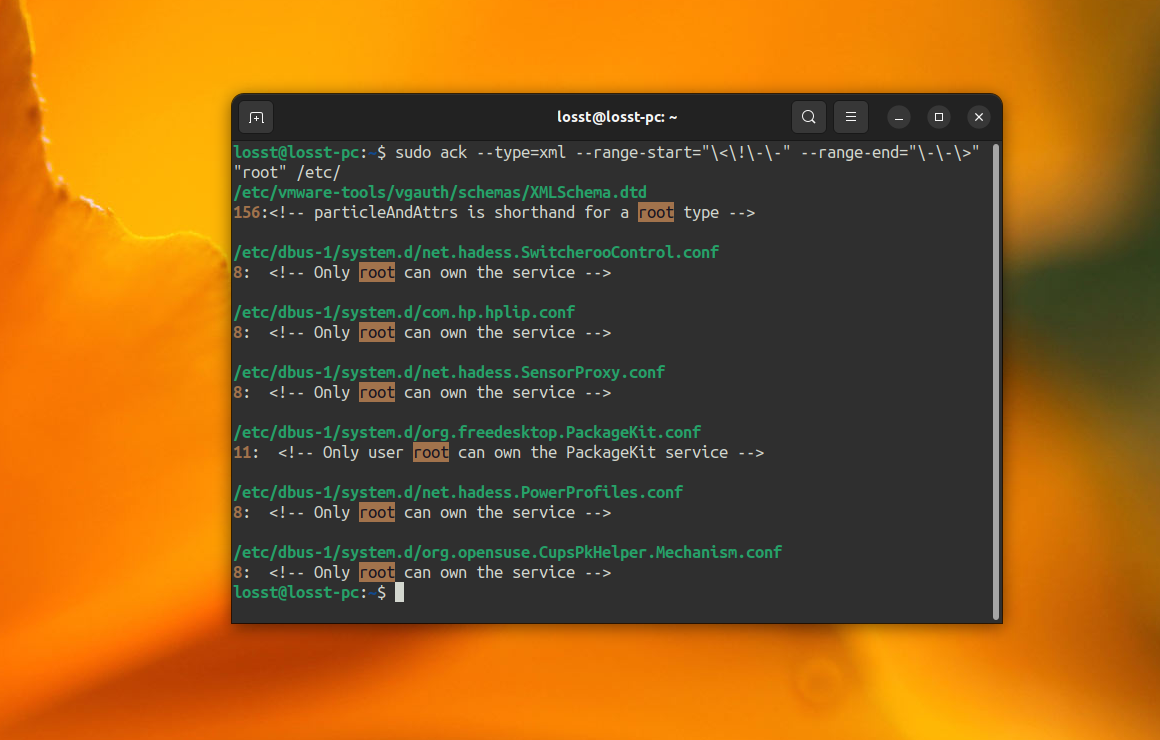Open the terminal search

click(x=808, y=117)
